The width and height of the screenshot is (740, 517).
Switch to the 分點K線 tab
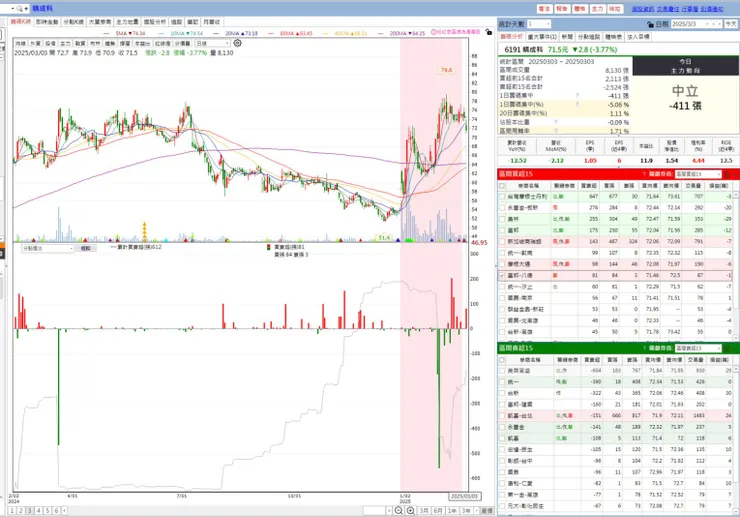[x=74, y=22]
